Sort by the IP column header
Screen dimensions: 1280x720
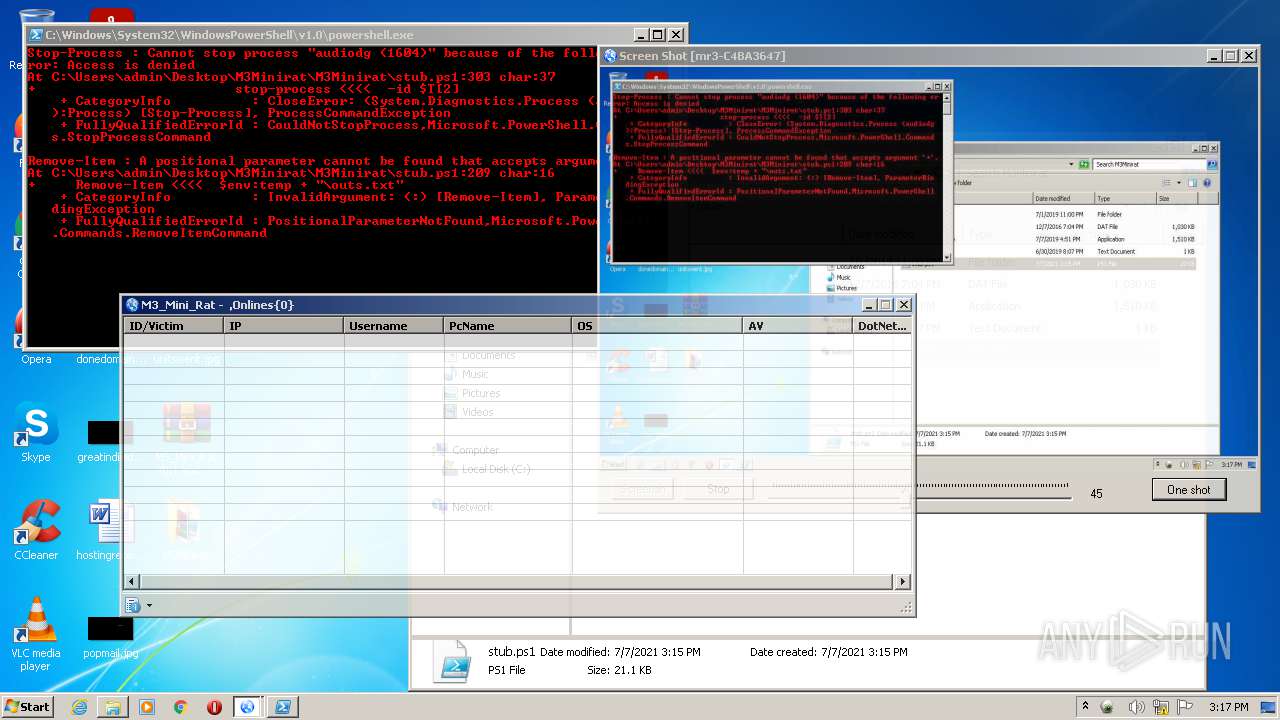point(283,326)
